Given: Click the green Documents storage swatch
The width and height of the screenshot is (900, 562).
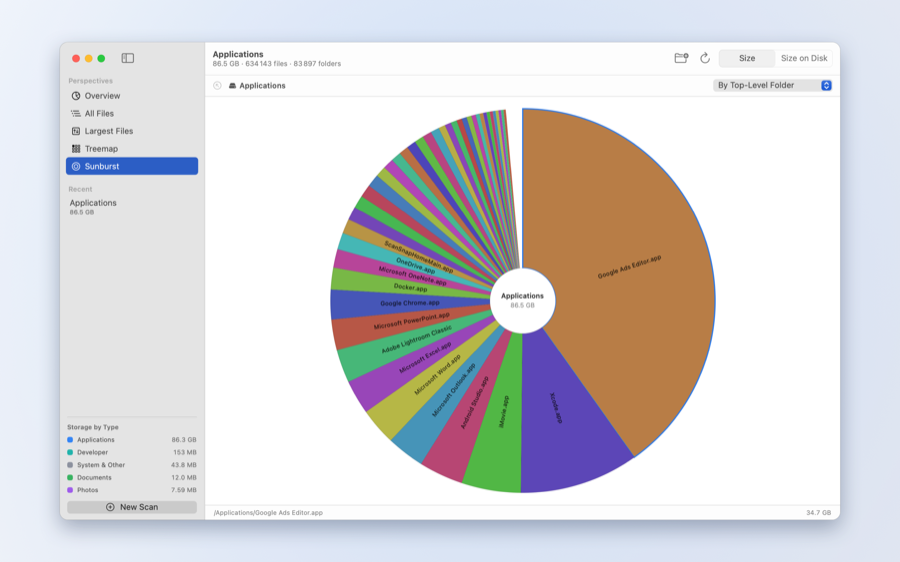Looking at the screenshot, I should (x=70, y=478).
